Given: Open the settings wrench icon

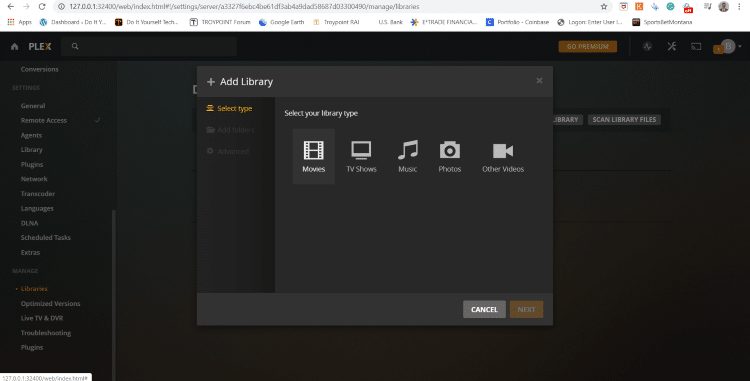Looking at the screenshot, I should pos(672,46).
